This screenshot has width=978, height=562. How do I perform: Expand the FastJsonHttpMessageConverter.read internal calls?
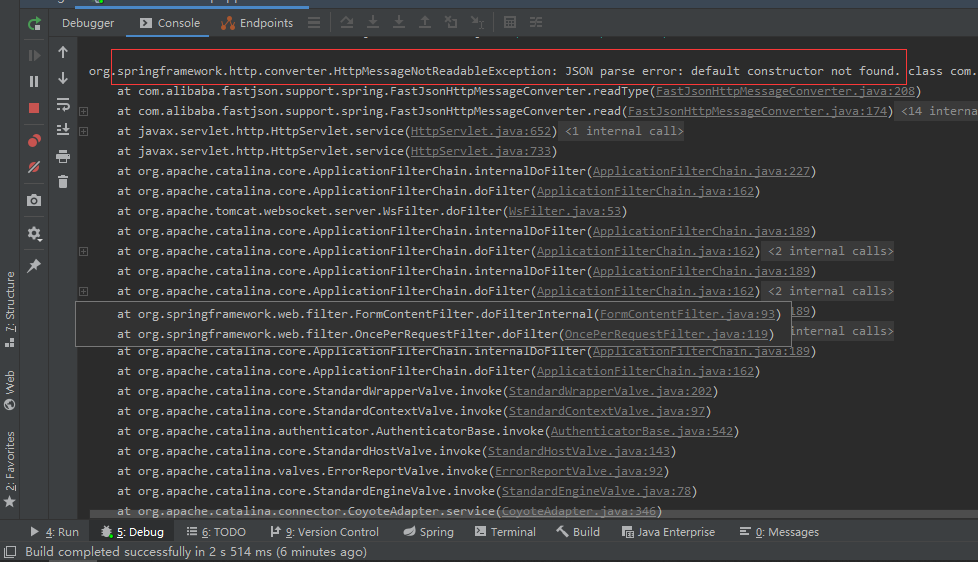point(84,112)
